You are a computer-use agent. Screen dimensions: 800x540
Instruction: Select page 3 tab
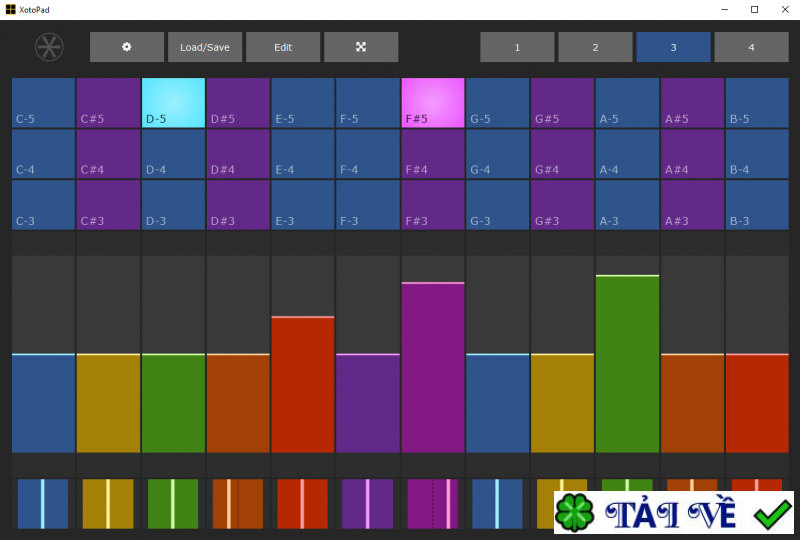pyautogui.click(x=673, y=47)
